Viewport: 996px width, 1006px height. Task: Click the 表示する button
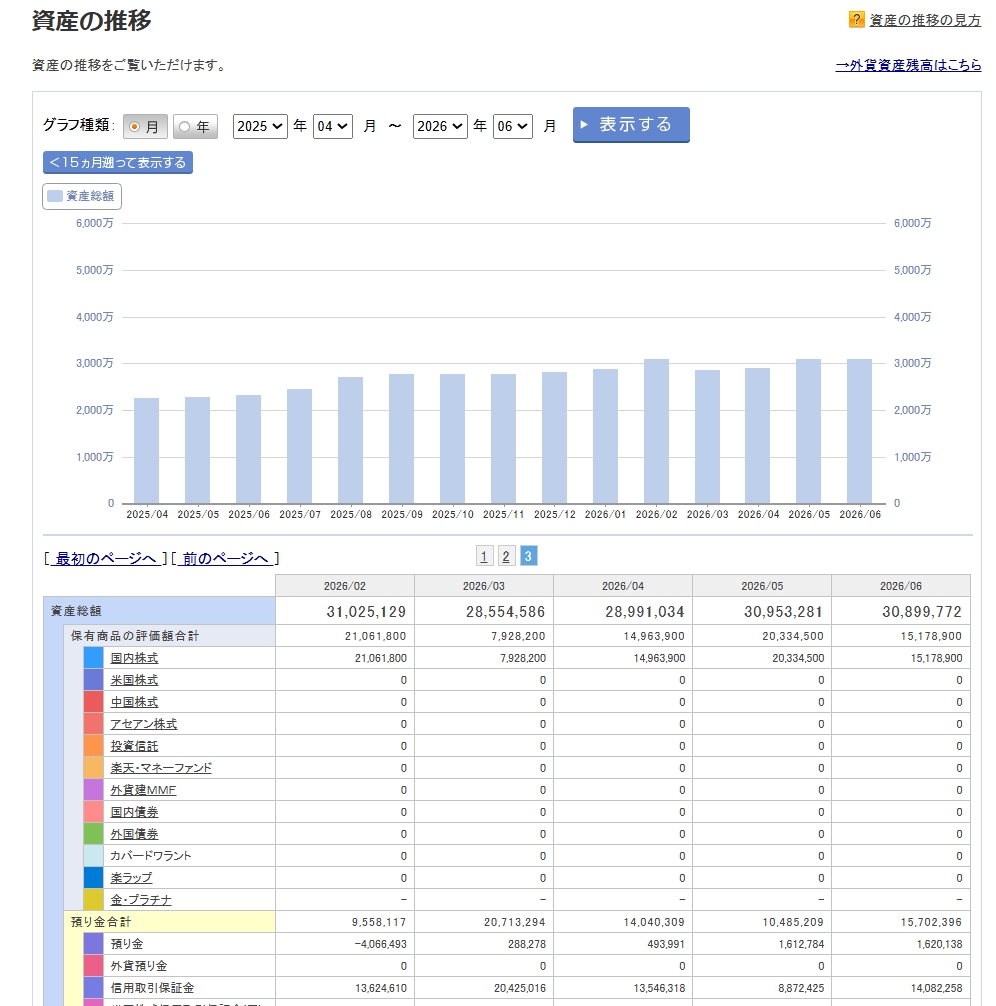631,124
